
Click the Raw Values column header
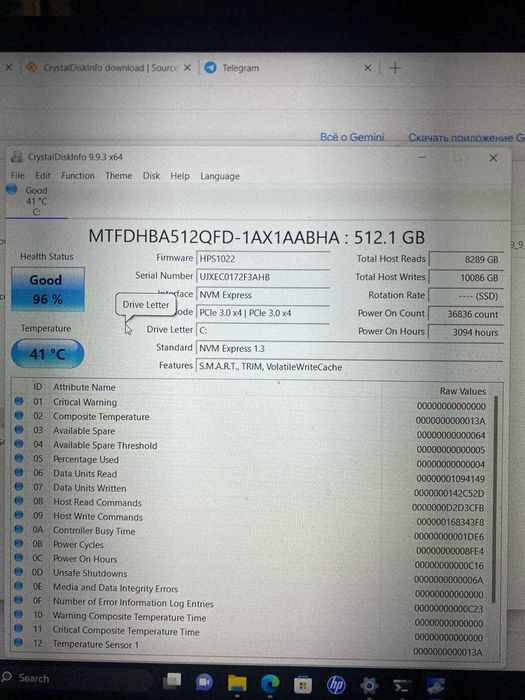463,391
